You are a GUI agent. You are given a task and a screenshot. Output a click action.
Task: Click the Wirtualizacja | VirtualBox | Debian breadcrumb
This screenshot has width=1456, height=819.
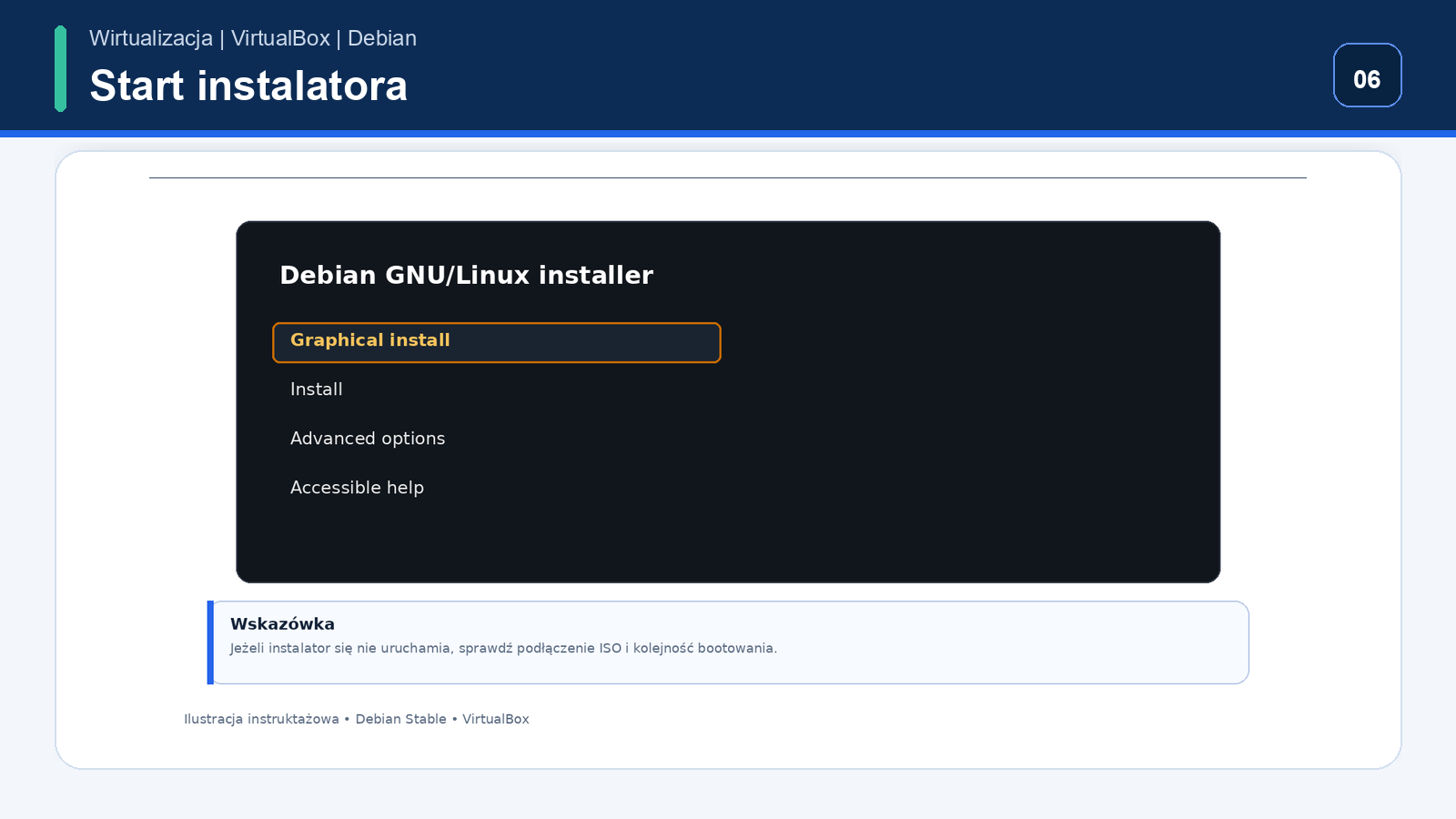pos(253,38)
